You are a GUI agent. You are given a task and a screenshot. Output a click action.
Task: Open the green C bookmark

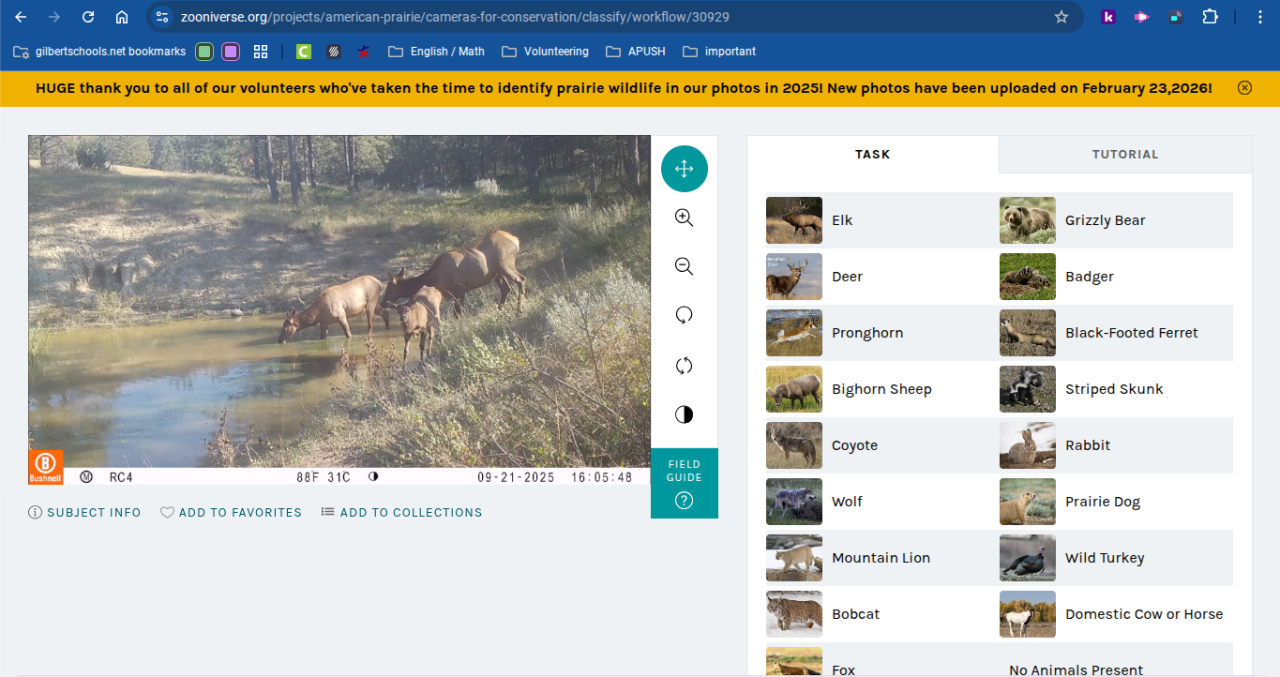(304, 51)
